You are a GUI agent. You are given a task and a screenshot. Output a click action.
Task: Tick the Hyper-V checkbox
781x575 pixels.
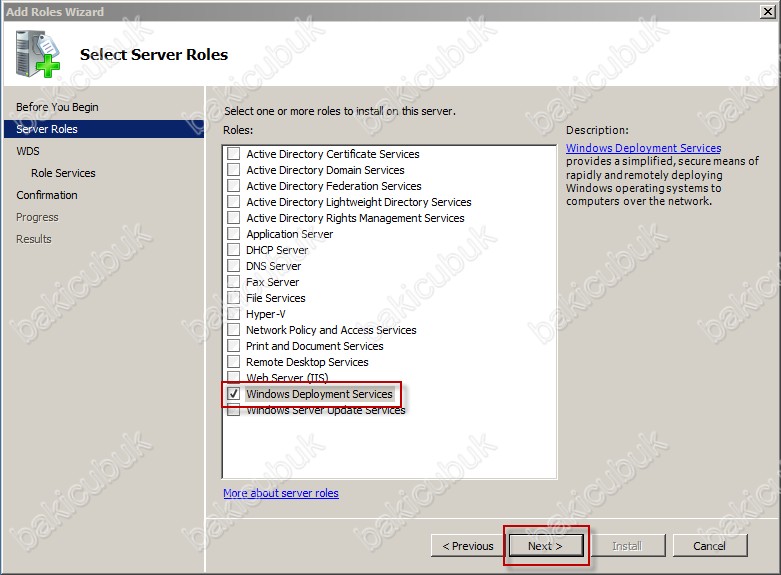tap(233, 313)
